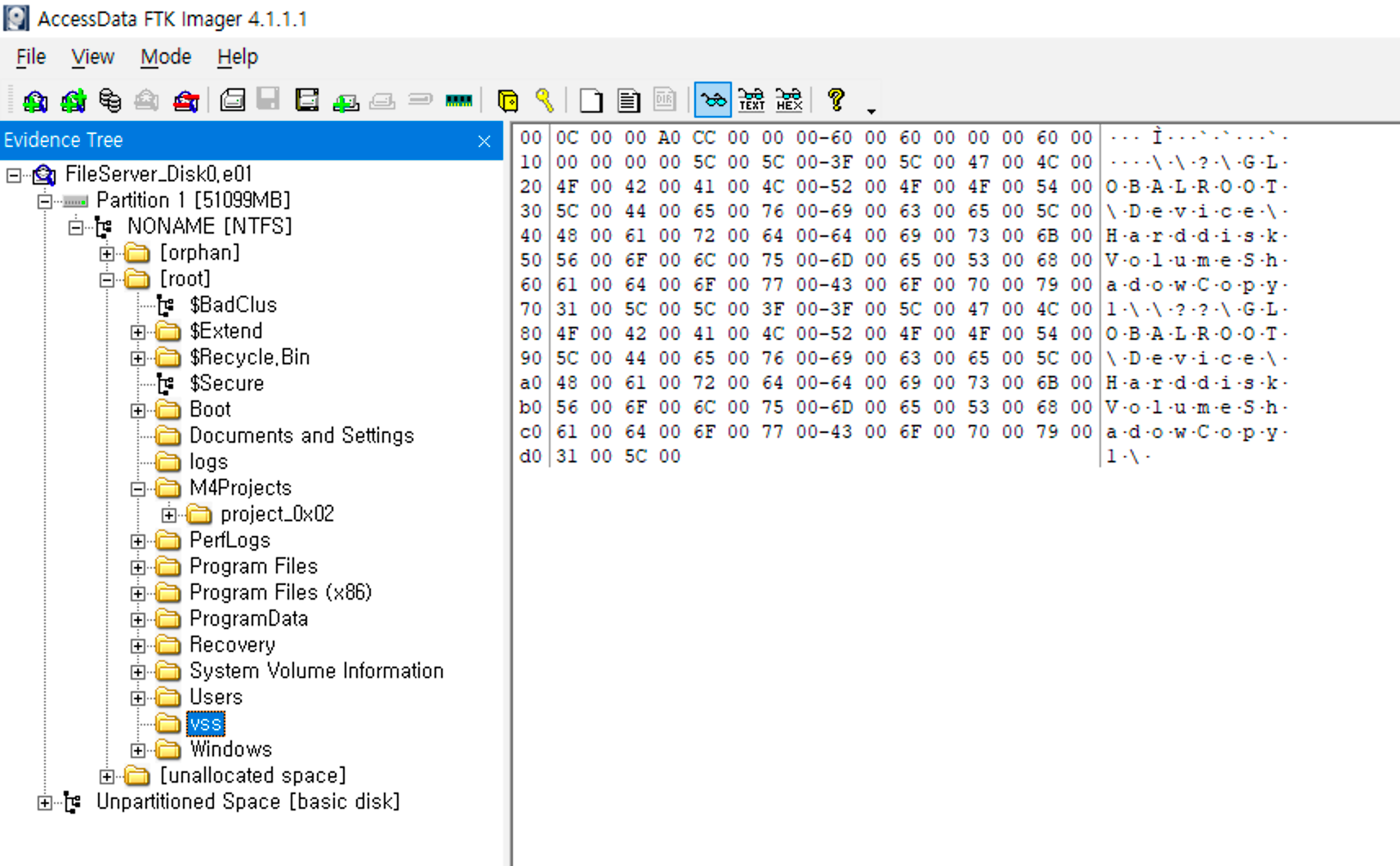The image size is (1400, 866).
Task: Click the Obtain Protected Files icon
Action: (x=508, y=100)
